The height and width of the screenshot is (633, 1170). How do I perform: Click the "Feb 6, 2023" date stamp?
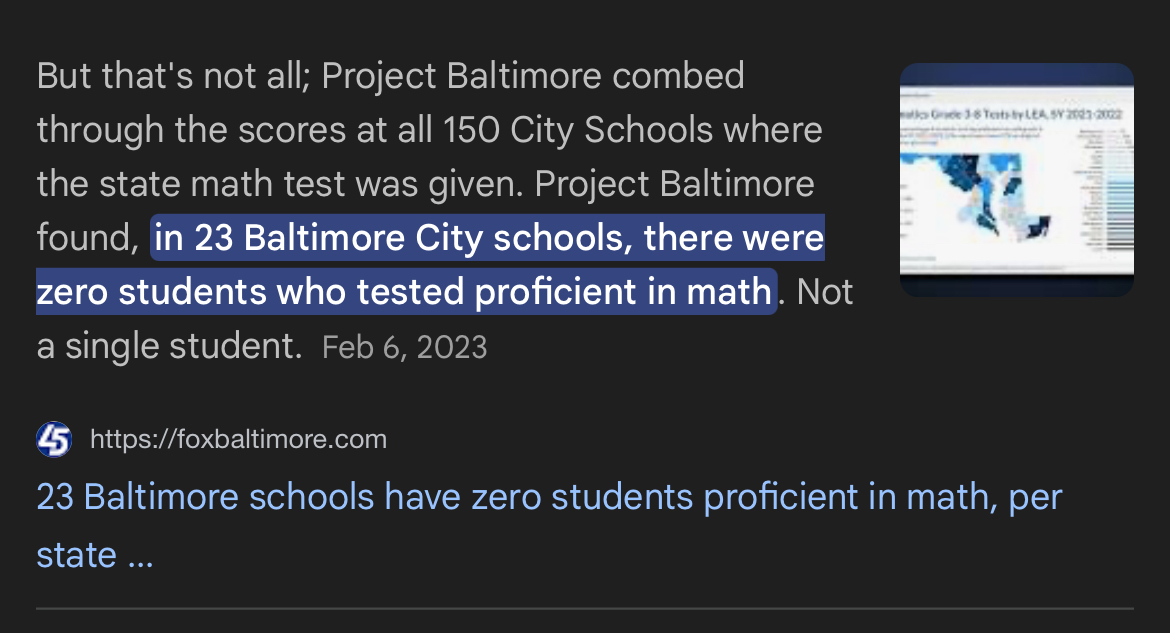coord(404,347)
